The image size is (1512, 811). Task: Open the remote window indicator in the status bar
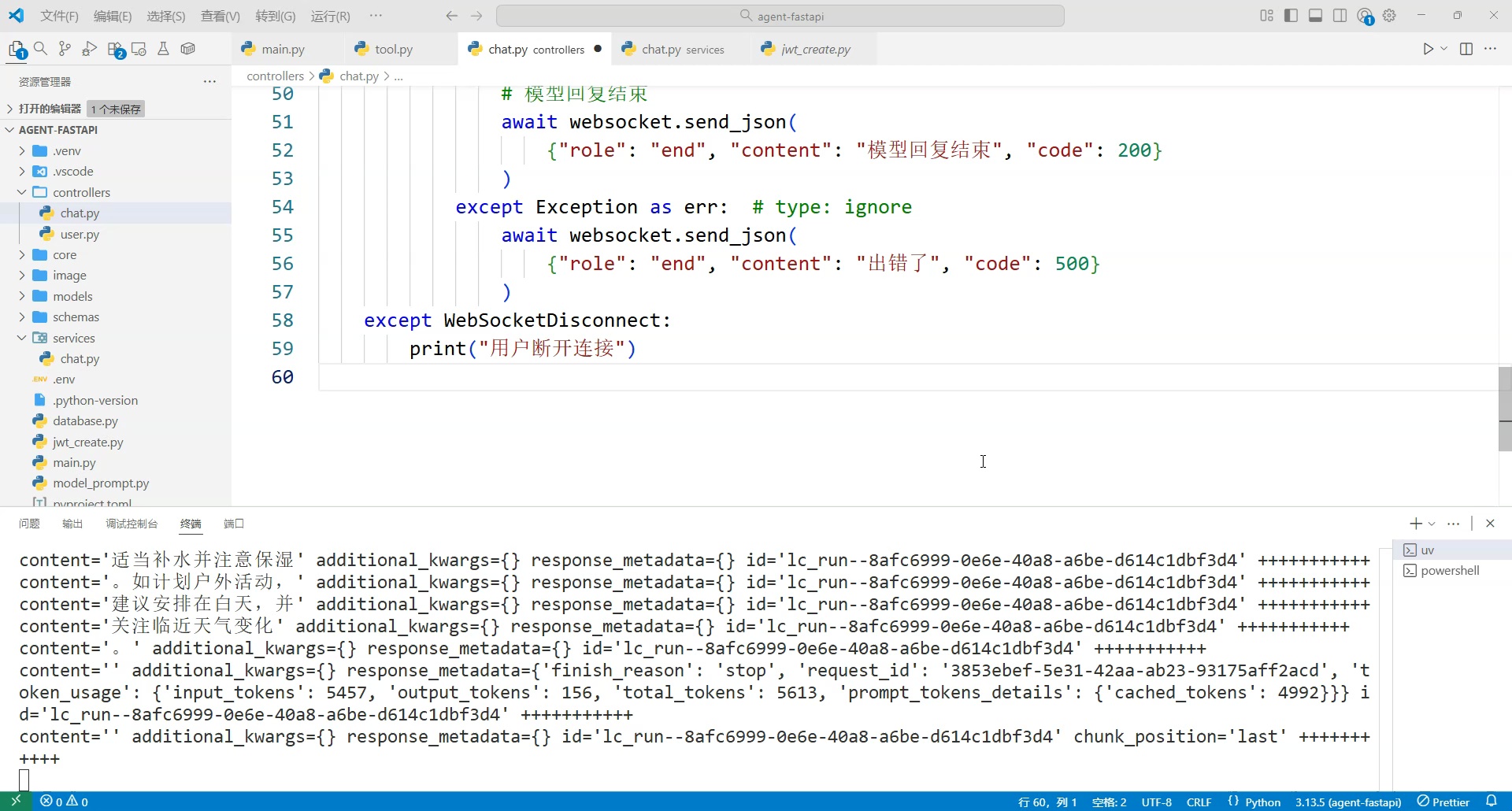[16, 802]
